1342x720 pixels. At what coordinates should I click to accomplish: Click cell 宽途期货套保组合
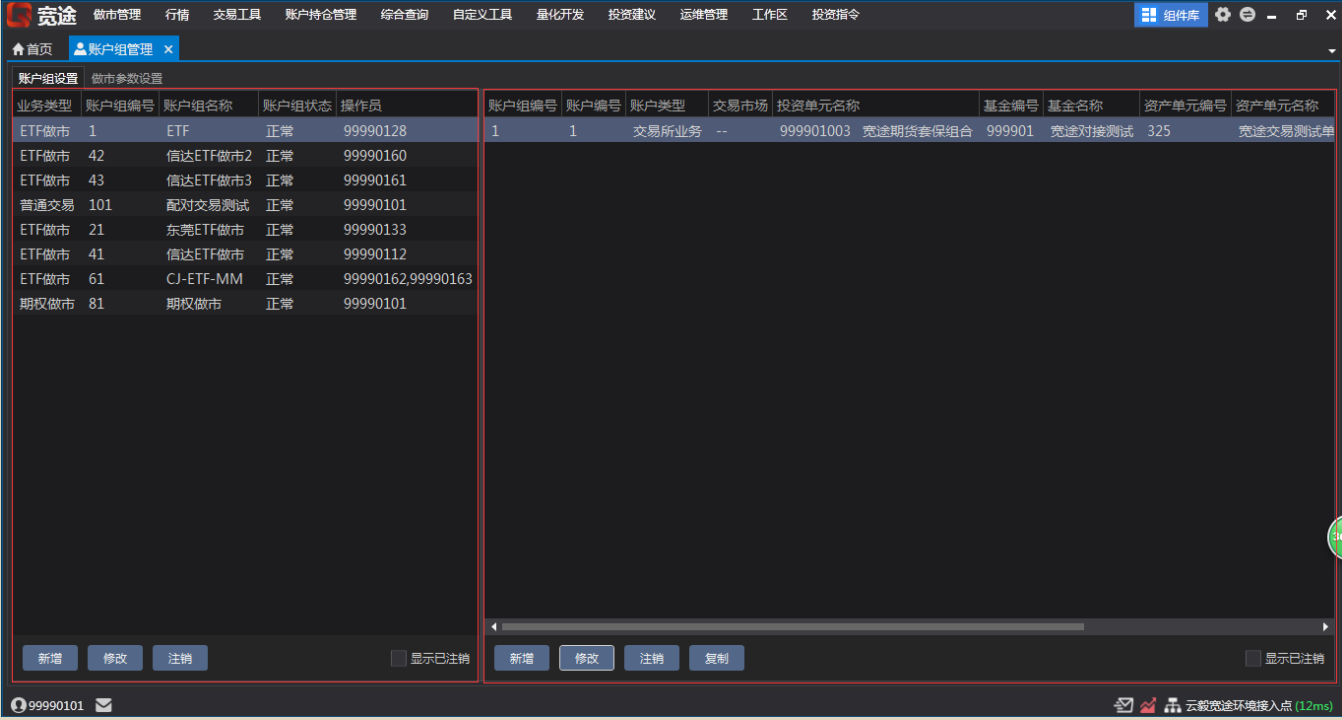(x=917, y=131)
